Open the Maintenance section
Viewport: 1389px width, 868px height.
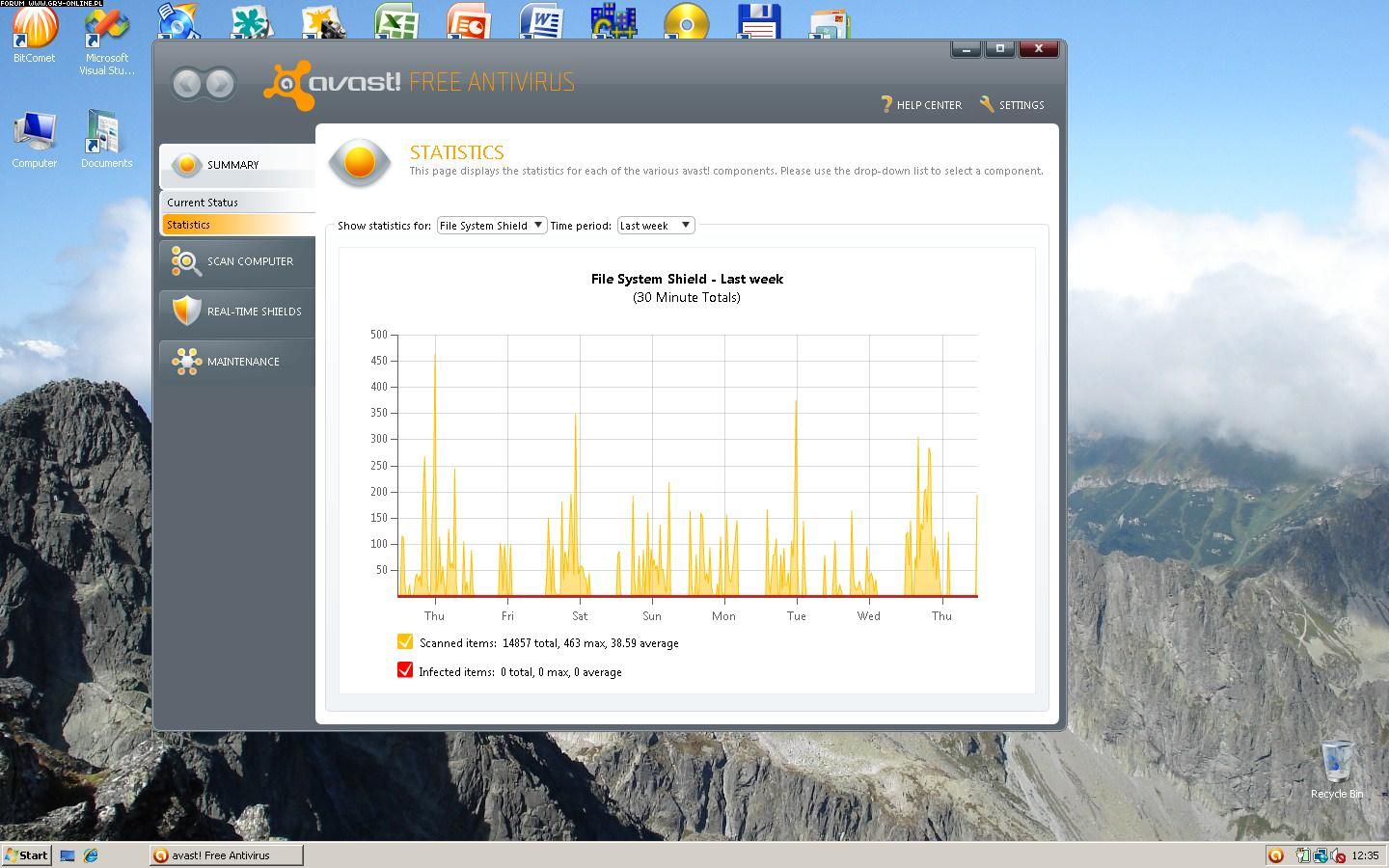coord(237,362)
